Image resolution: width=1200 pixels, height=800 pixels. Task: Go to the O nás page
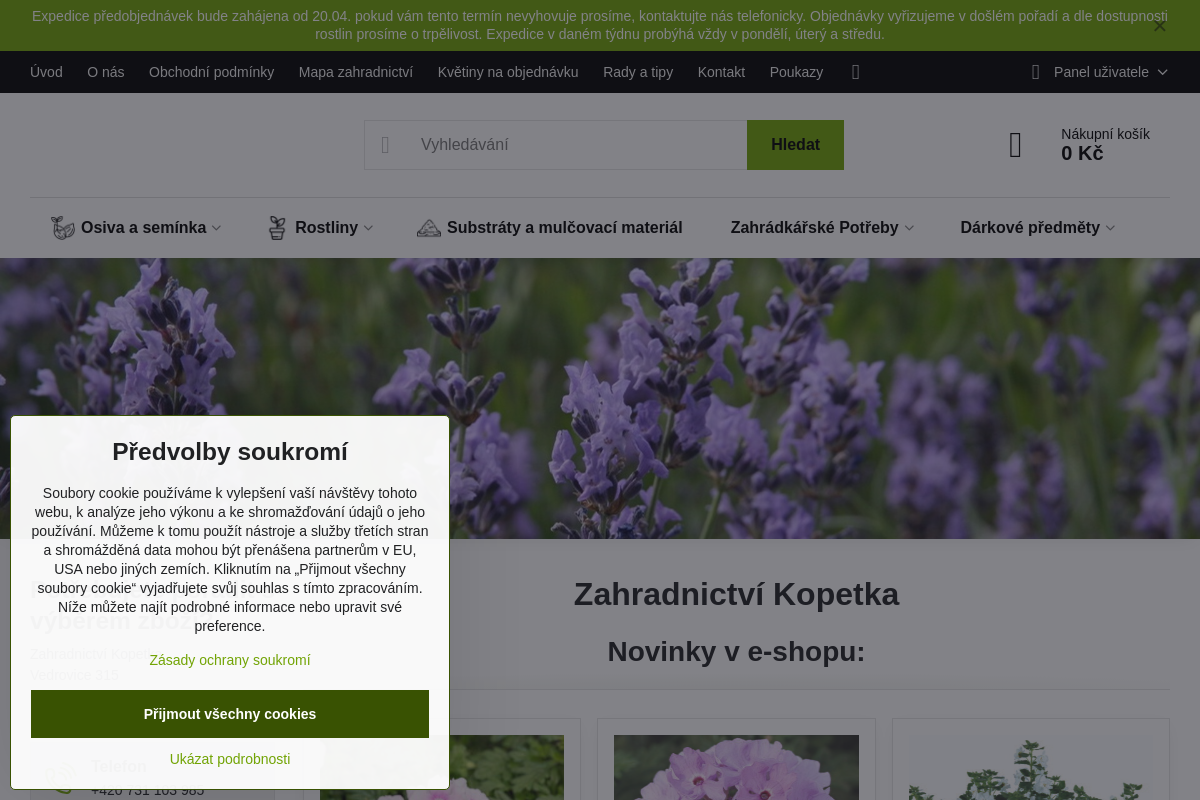106,72
